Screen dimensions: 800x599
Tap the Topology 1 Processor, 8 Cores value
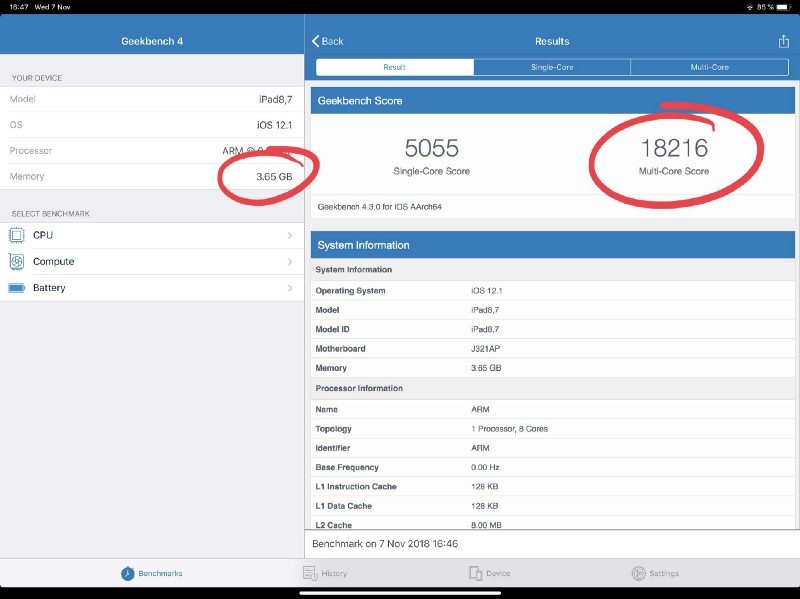click(x=509, y=429)
